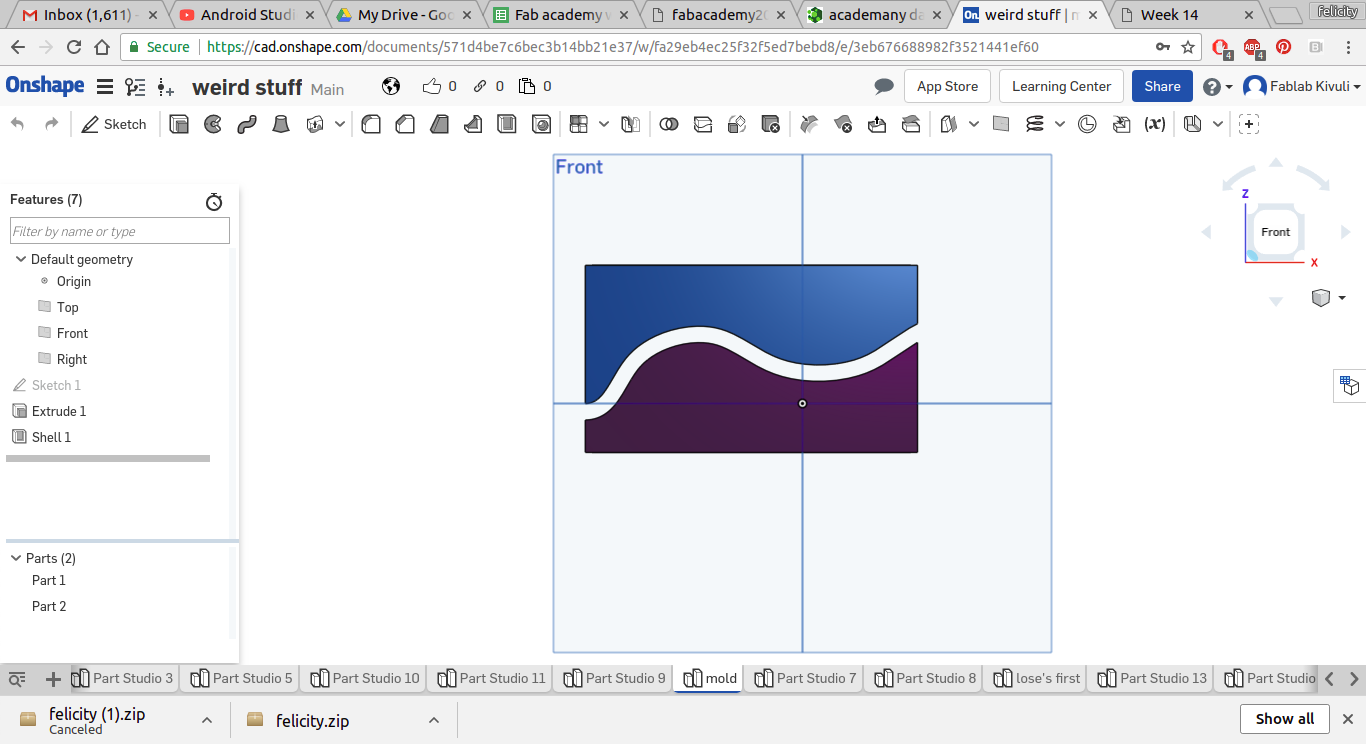Switch to the Part Studio 3 tab
This screenshot has height=744, width=1366.
tap(123, 678)
